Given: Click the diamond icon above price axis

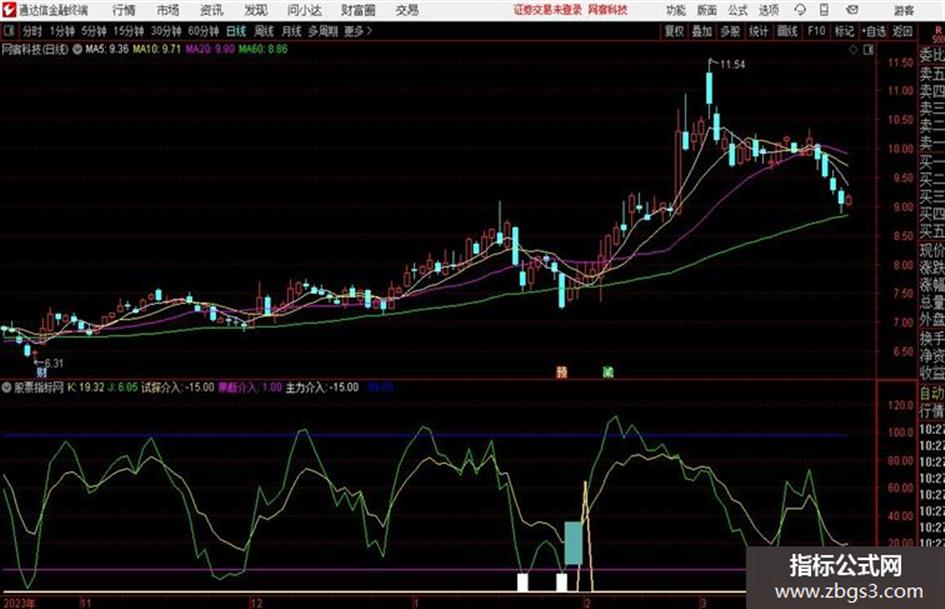Looking at the screenshot, I should point(853,50).
